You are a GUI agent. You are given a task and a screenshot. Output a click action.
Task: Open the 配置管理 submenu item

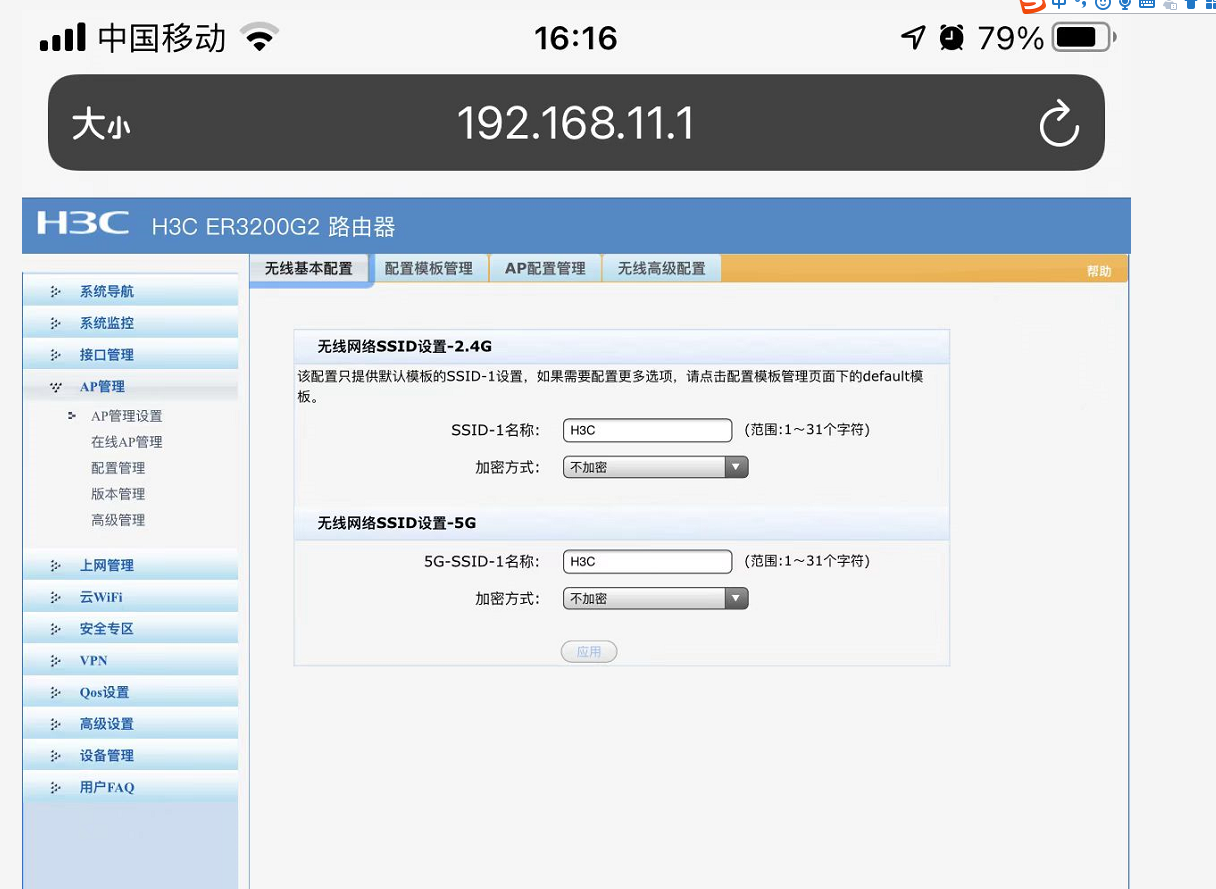[118, 468]
